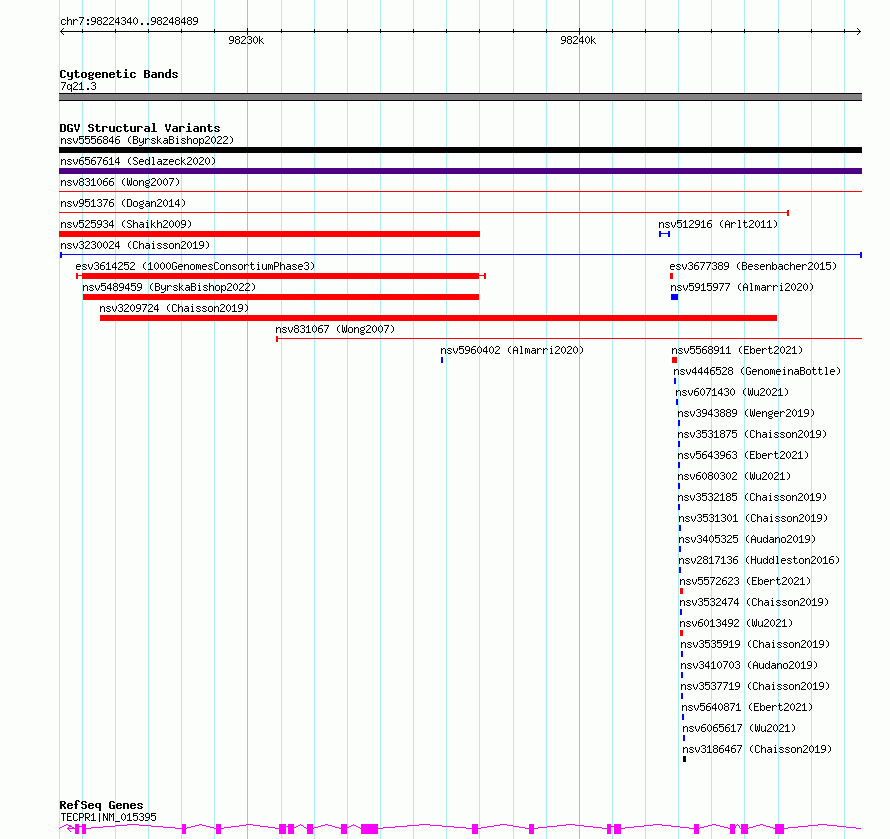Click nsv6071430 (Wu2021) label
Viewport: 890px width, 839px height.
(732, 392)
